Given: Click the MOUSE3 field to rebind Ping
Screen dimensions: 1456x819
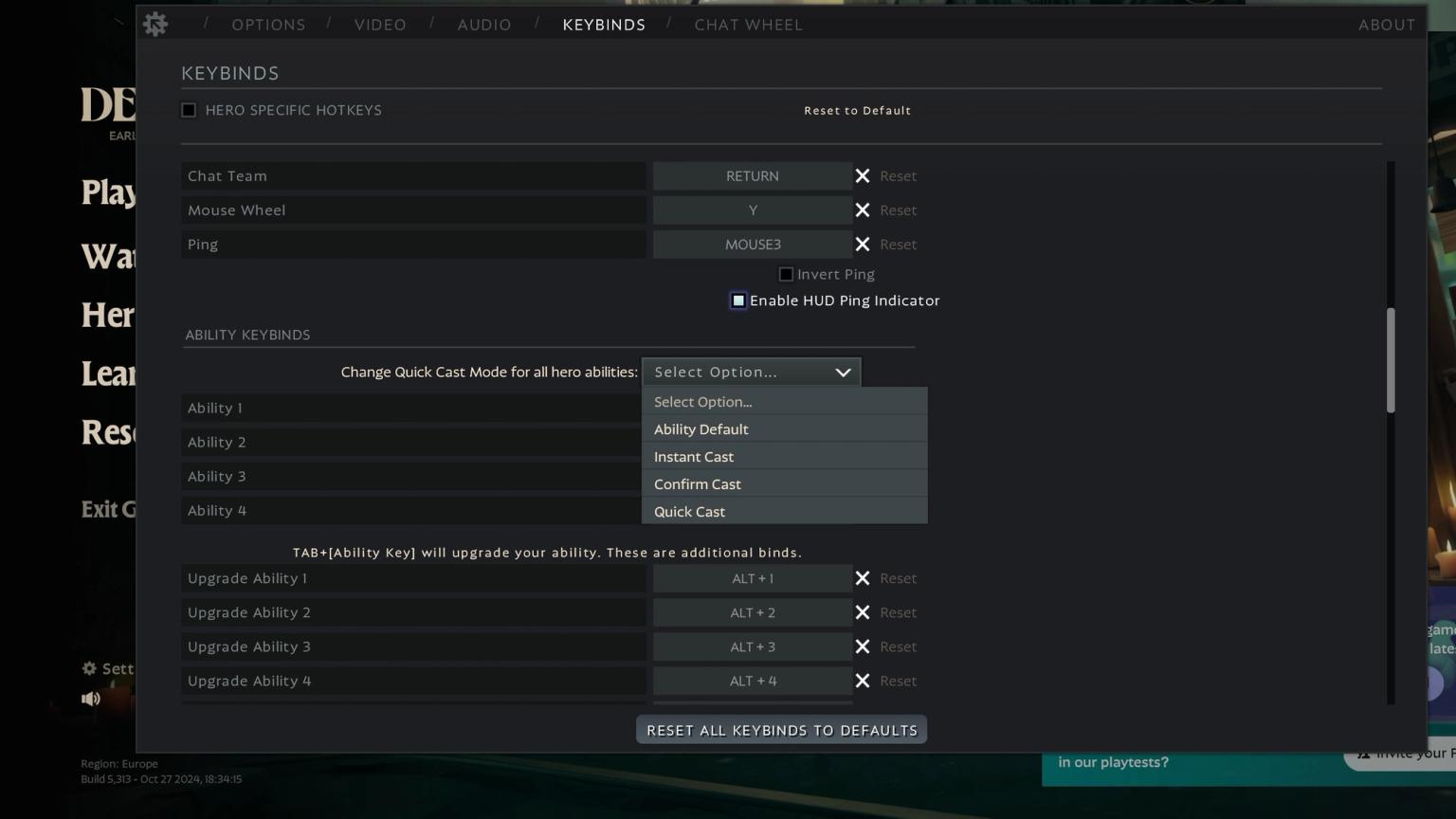Looking at the screenshot, I should pos(752,244).
